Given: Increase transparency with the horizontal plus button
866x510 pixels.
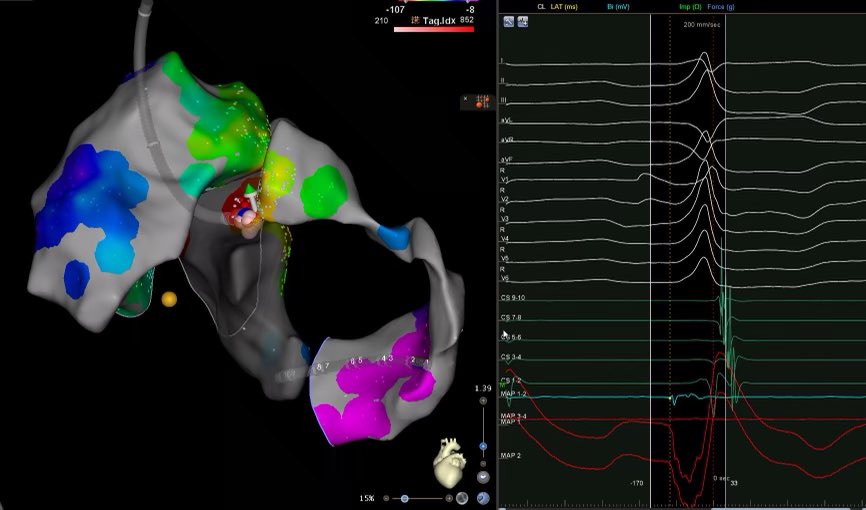Looking at the screenshot, I should pyautogui.click(x=449, y=498).
